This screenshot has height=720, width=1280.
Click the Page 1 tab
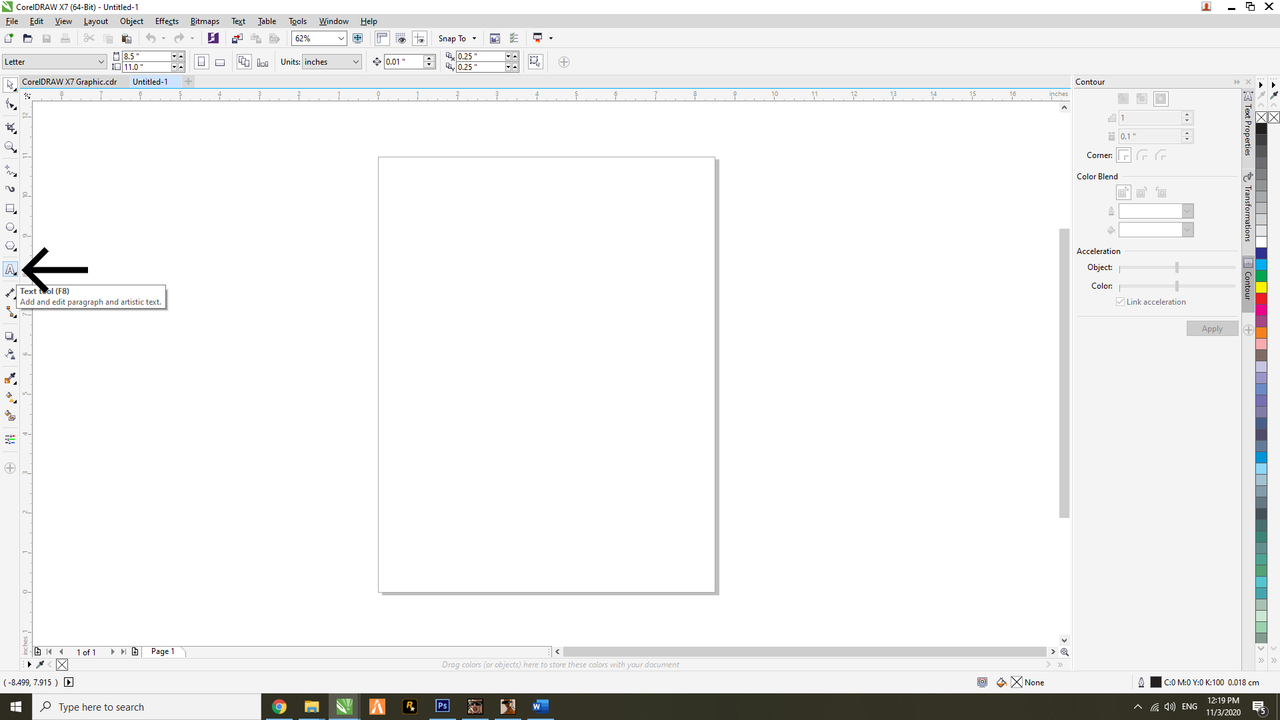click(163, 651)
